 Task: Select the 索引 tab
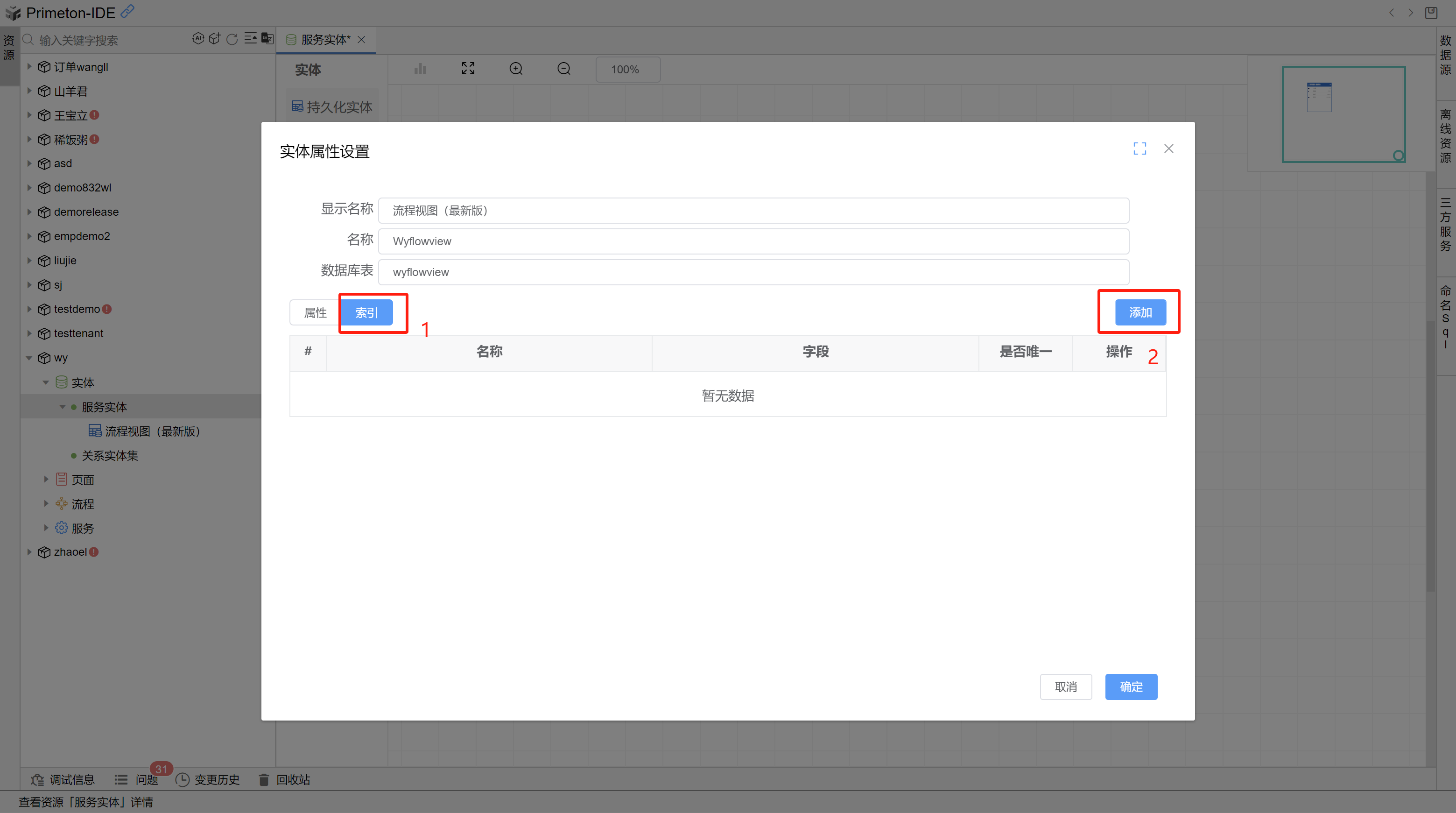pos(366,313)
